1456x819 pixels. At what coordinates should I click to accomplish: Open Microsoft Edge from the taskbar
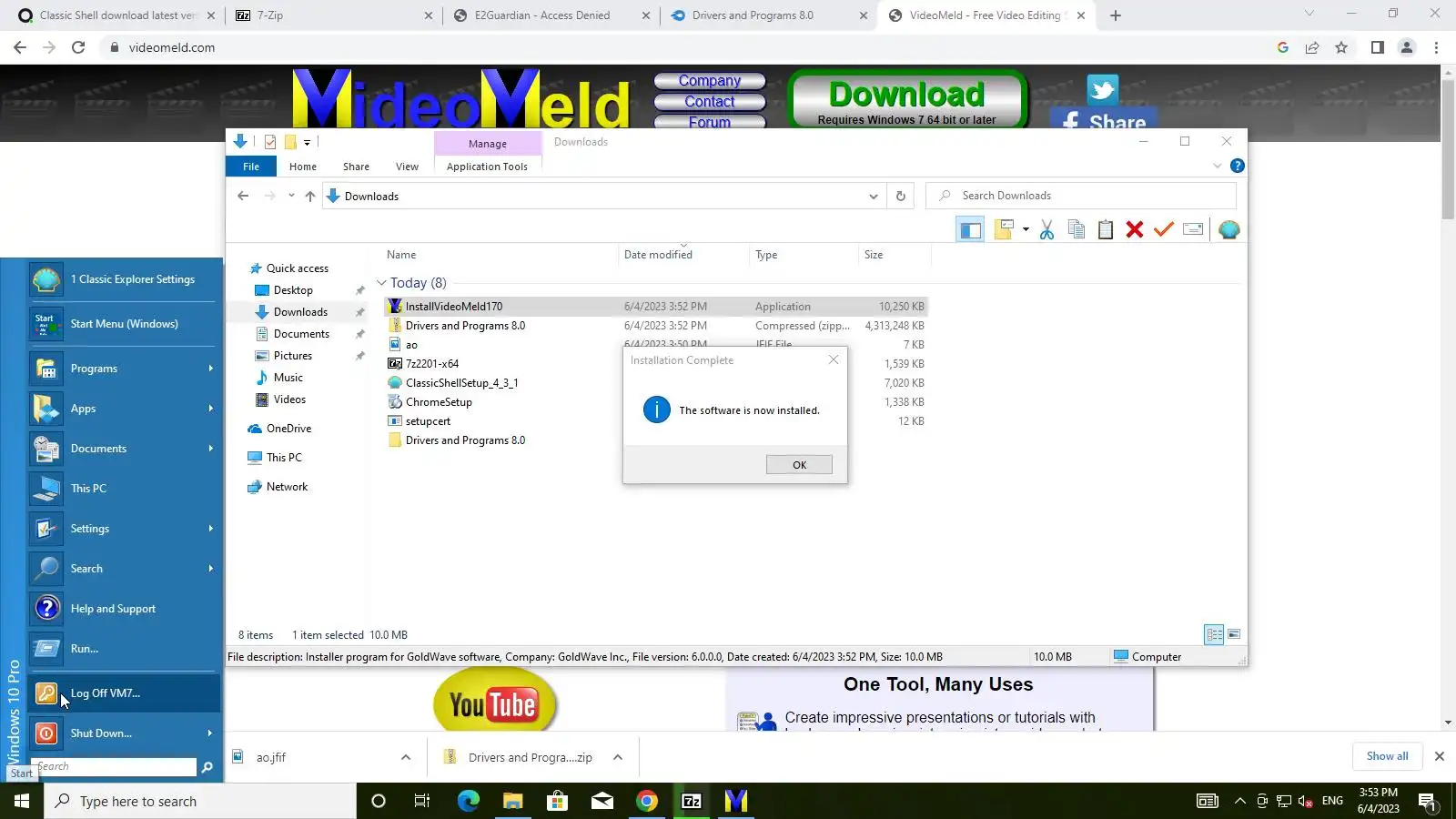click(468, 801)
